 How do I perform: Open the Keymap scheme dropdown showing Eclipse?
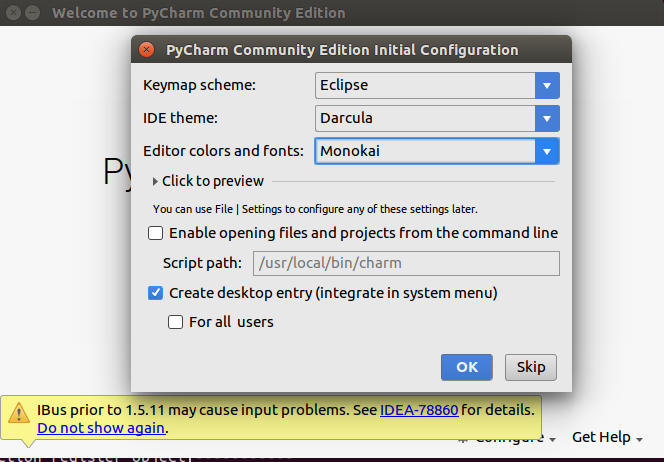[437, 85]
